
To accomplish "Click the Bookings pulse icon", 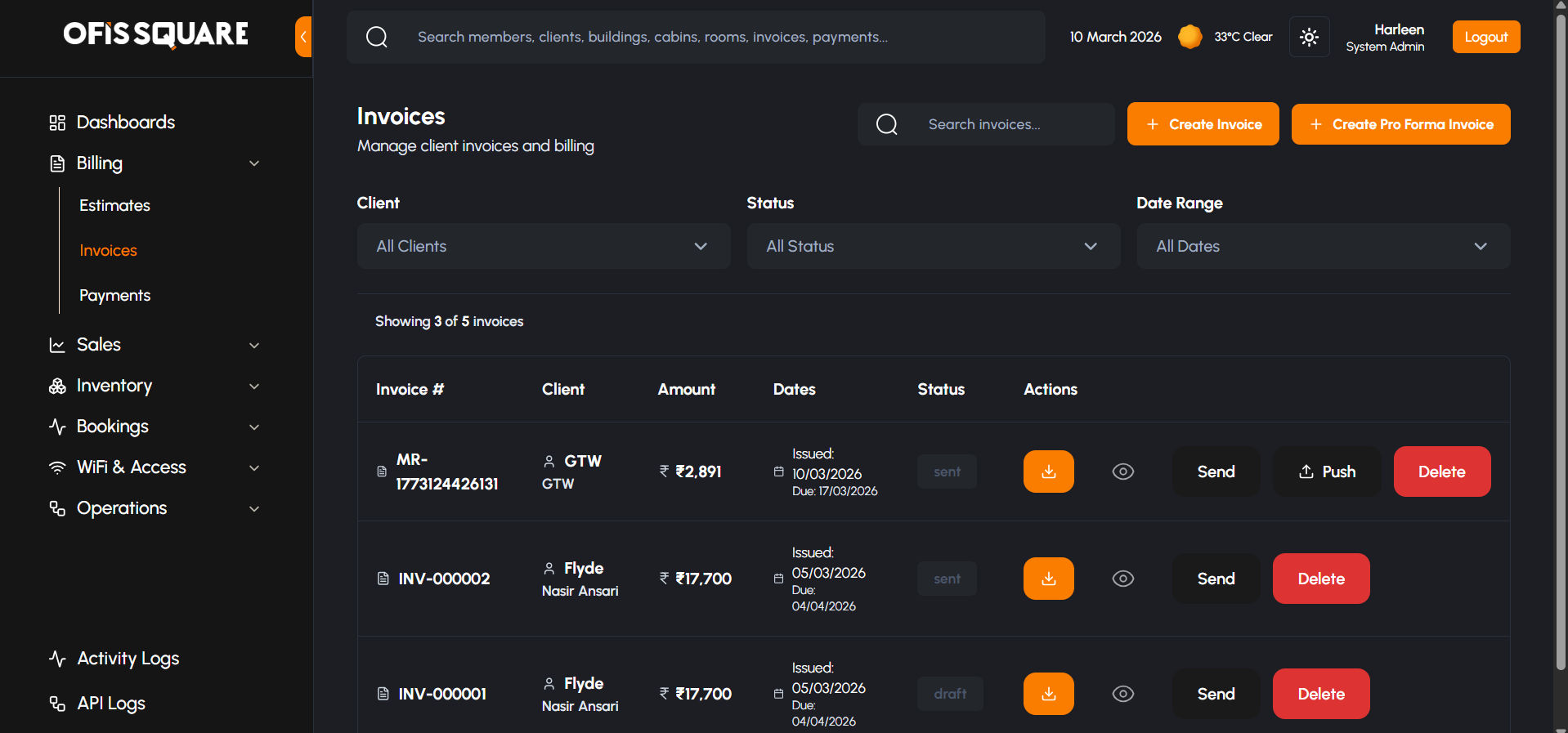I will (x=57, y=427).
